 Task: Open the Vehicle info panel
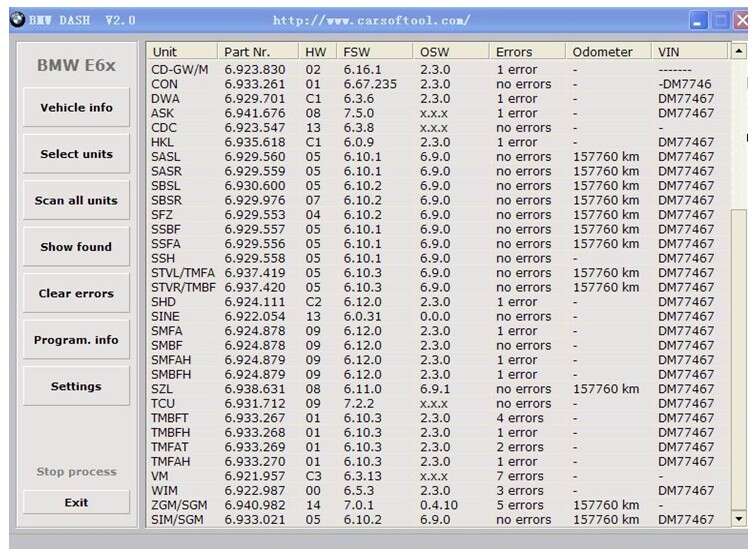pos(76,108)
